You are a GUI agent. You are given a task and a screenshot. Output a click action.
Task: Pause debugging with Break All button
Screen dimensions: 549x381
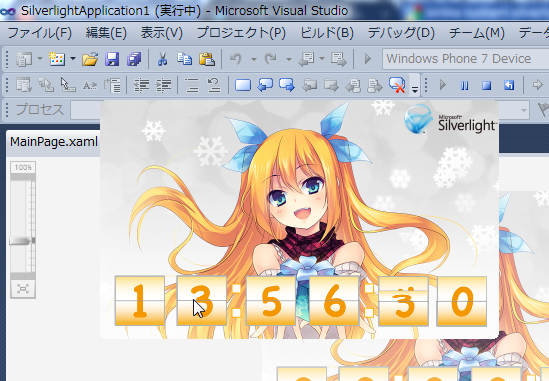(x=465, y=85)
